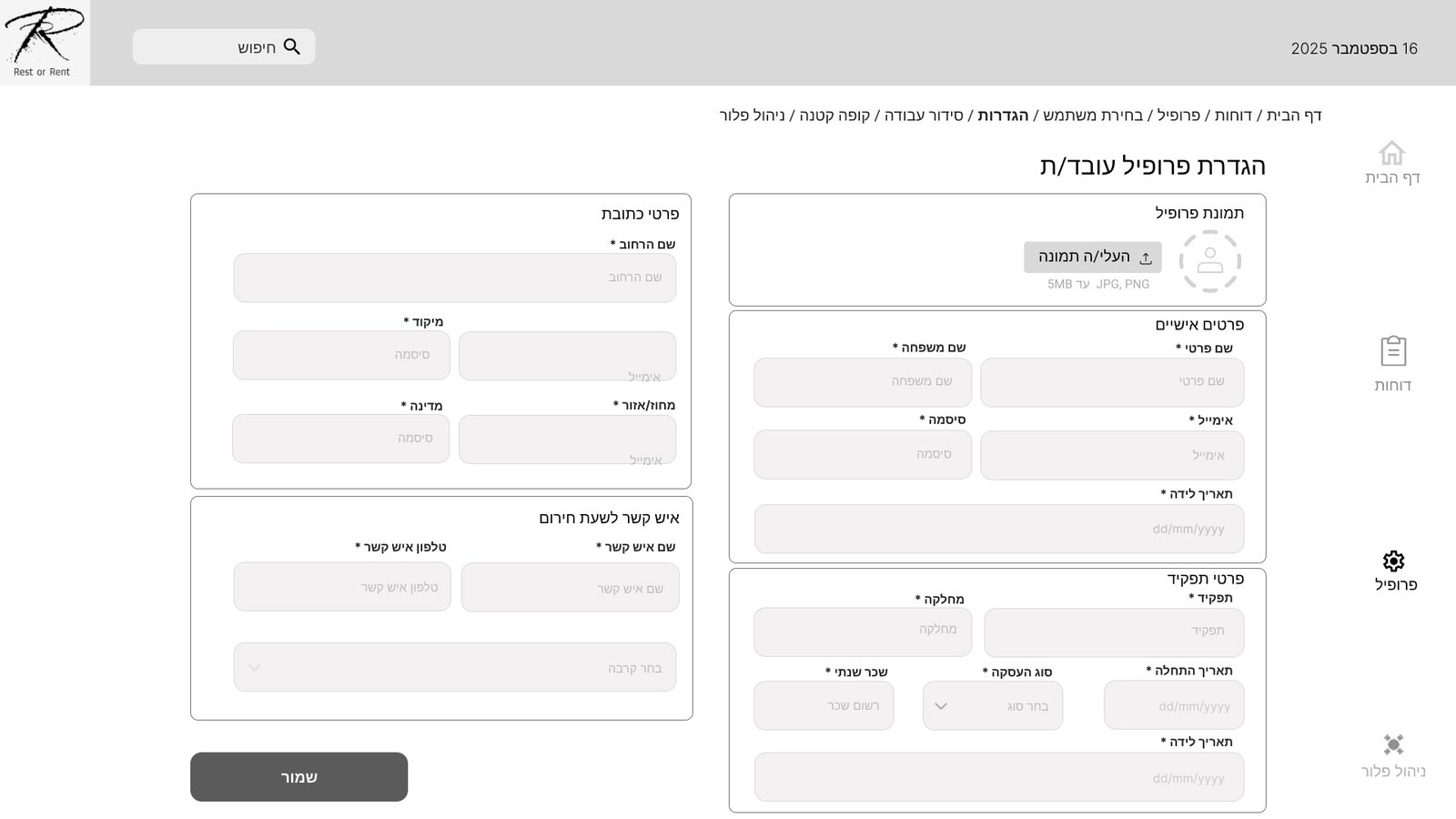Select the user selection (בחירת משתמש) breadcrumb

point(1092,116)
